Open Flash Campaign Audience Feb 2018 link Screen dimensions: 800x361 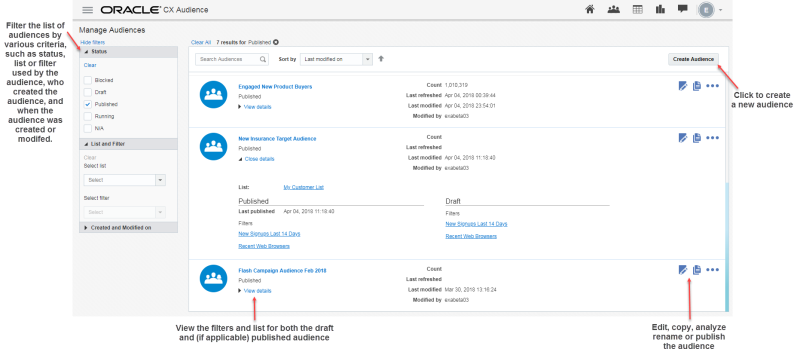click(x=282, y=270)
